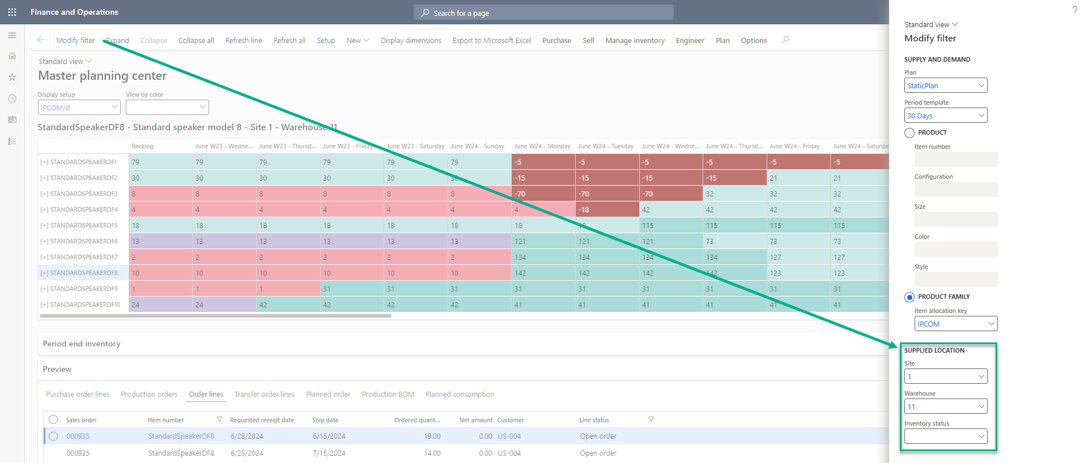Screen dimensions: 1088x463
Task: Click the action pane search magnifier
Action: coord(785,40)
